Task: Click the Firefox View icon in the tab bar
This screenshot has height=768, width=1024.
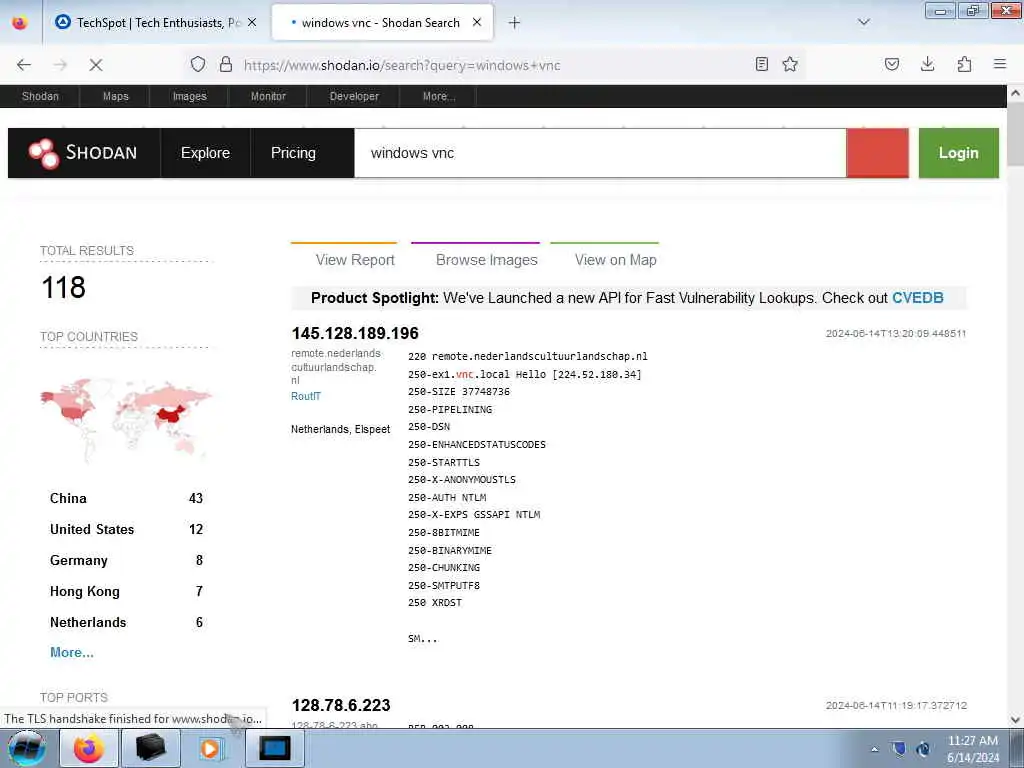Action: click(20, 23)
